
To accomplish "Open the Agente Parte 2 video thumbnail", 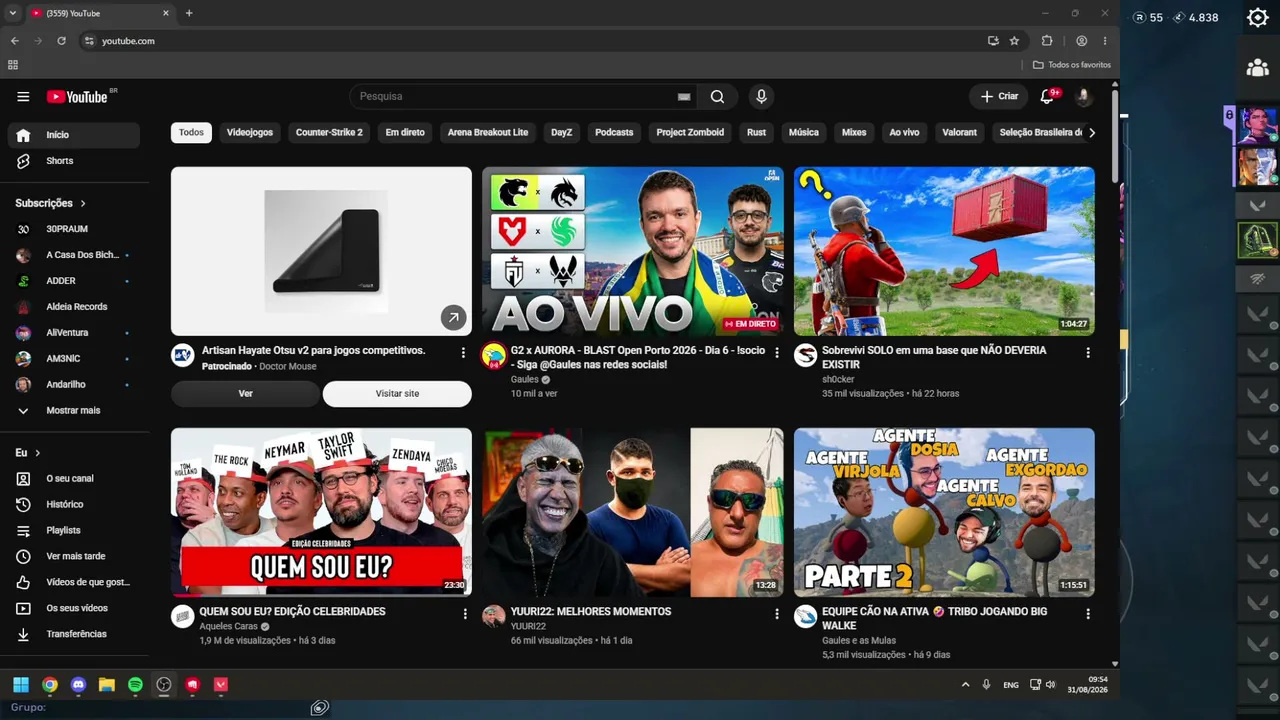I will 944,512.
